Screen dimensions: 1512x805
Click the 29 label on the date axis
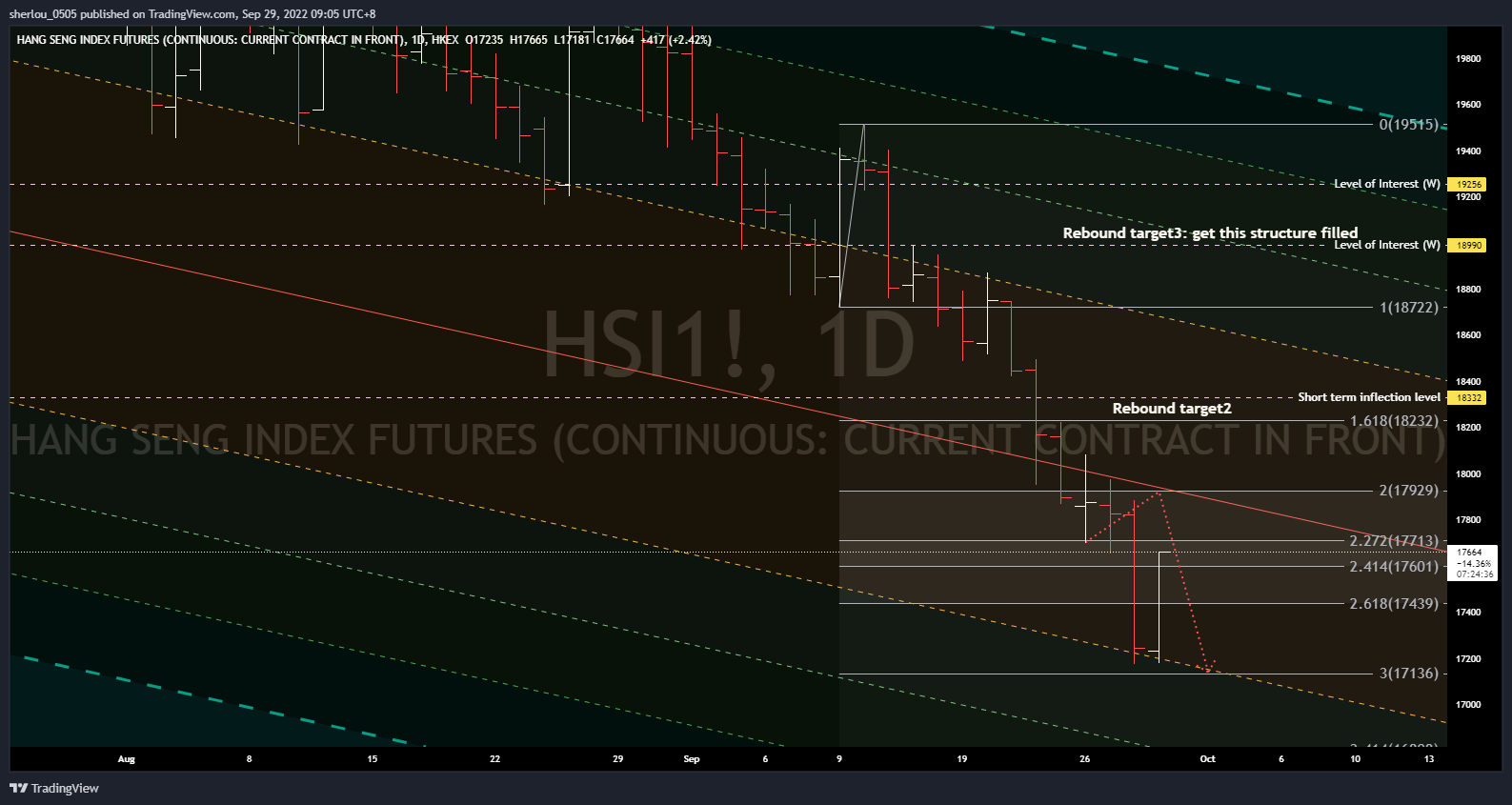click(x=618, y=759)
